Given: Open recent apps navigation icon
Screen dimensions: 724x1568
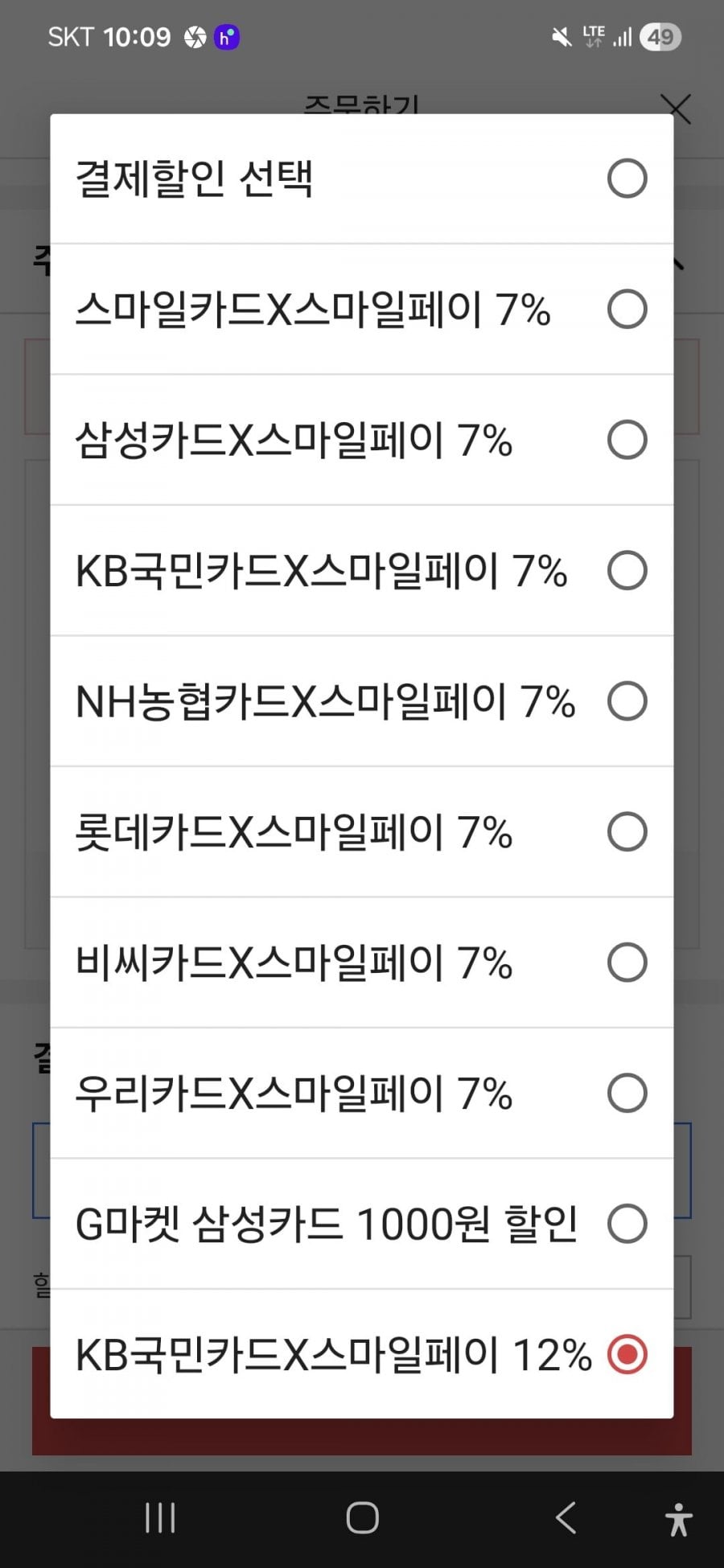Looking at the screenshot, I should tap(160, 1518).
